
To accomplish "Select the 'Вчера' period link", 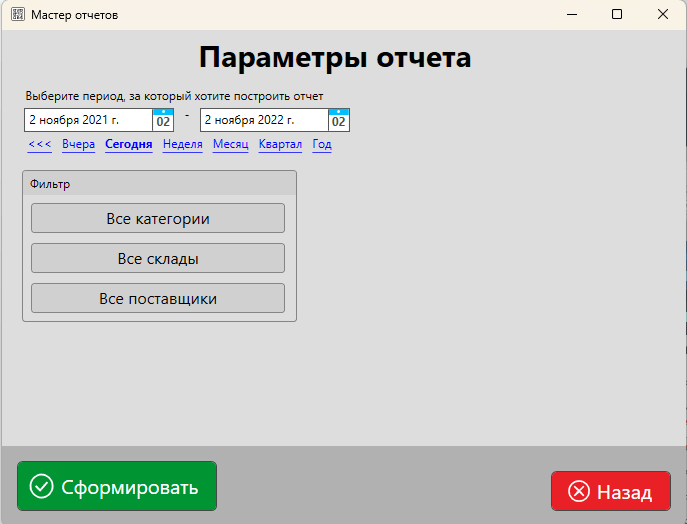I will coord(78,145).
